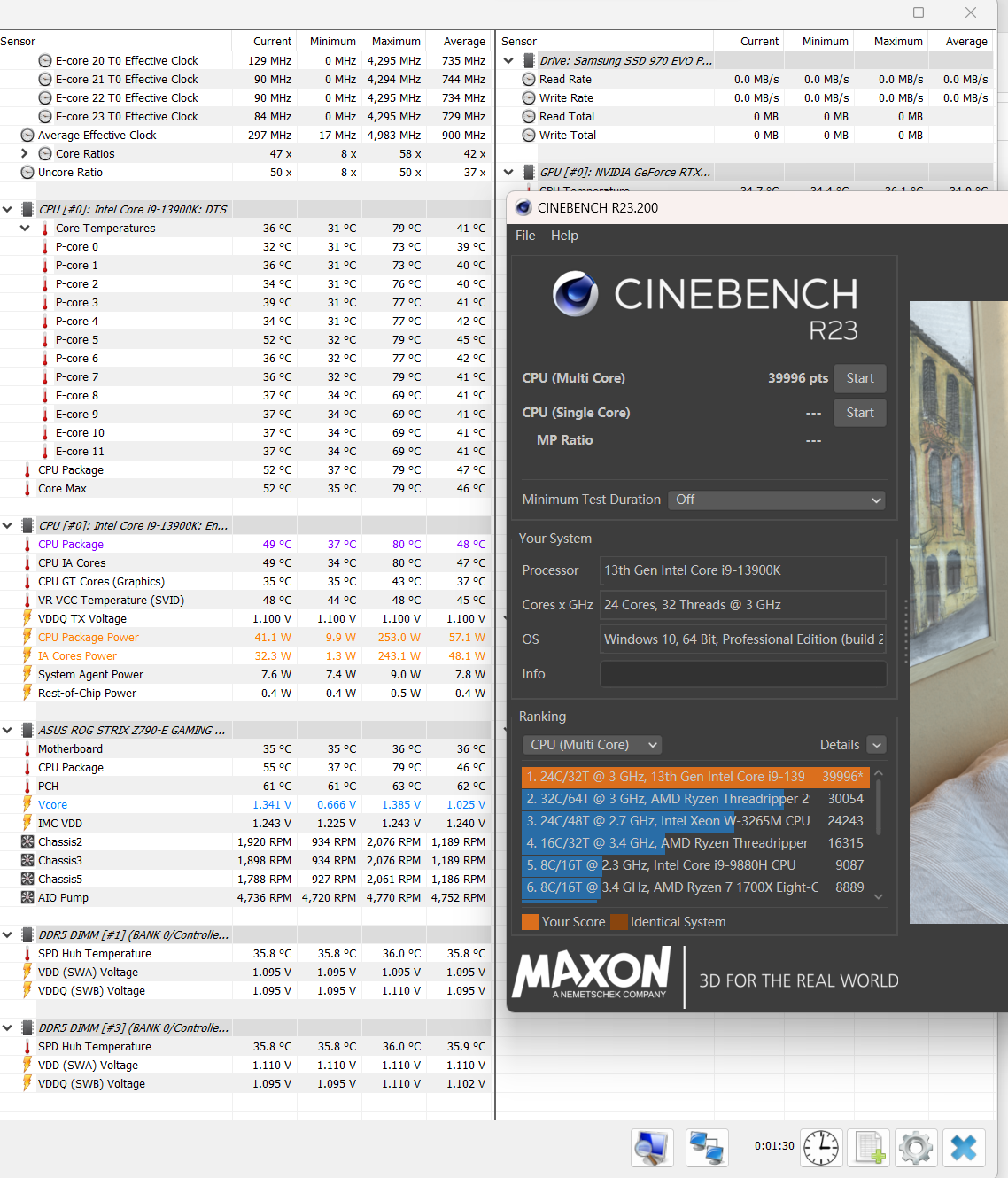This screenshot has height=1178, width=1008.
Task: Click the chip icon beside DDR5 DIMM [#1]
Action: tap(27, 935)
